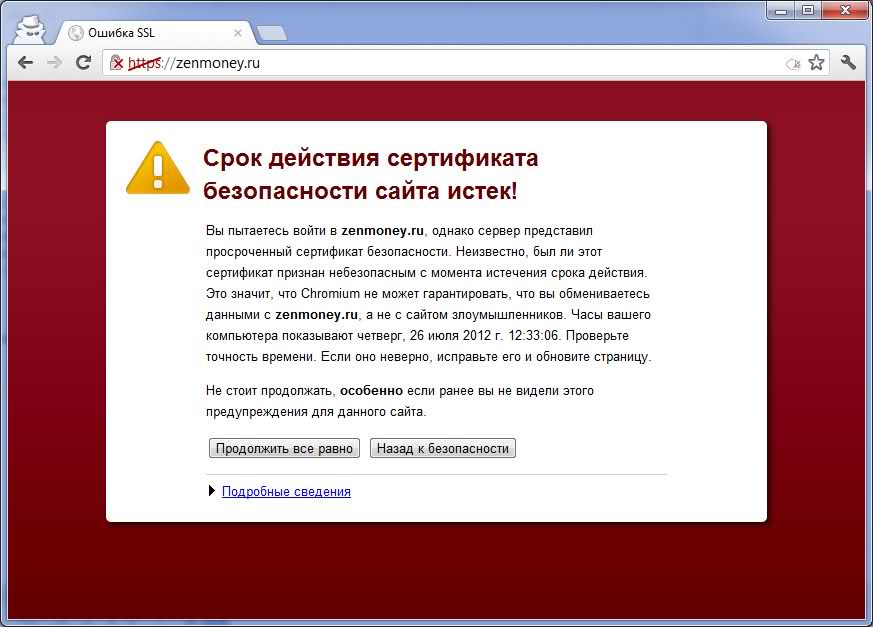This screenshot has width=873, height=627.
Task: Click the yellow warning triangle icon
Action: 158,168
